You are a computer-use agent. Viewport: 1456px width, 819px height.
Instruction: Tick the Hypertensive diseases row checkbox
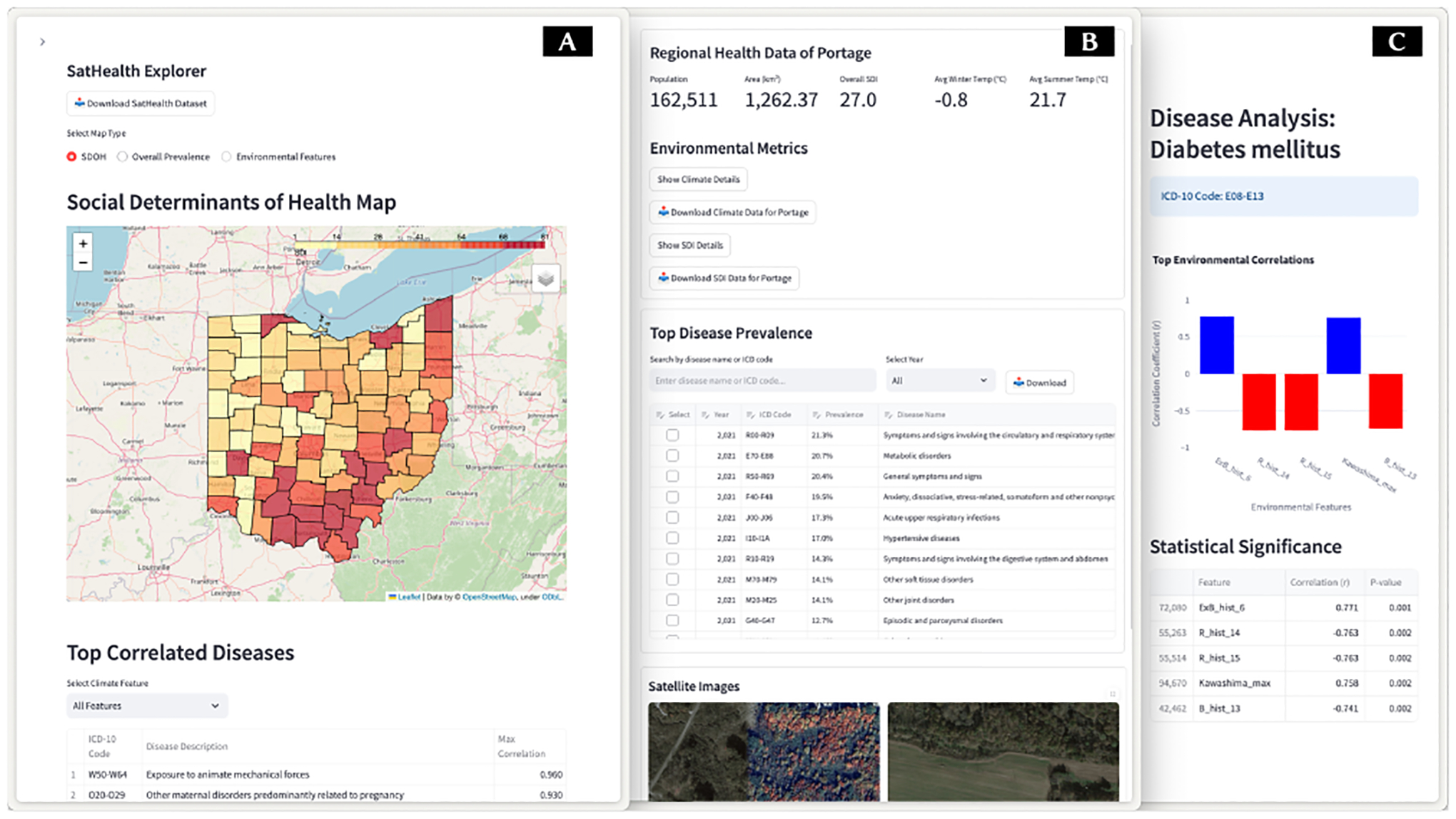(x=672, y=538)
